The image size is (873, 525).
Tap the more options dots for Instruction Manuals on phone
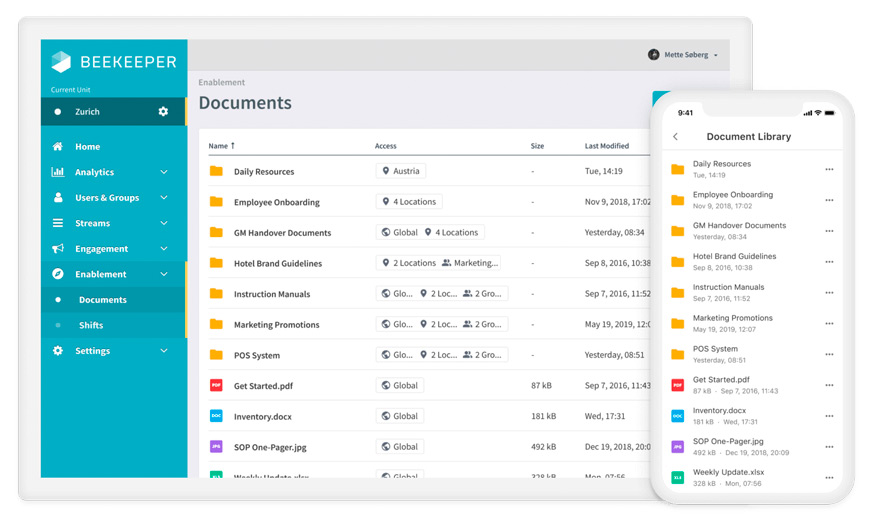(829, 292)
